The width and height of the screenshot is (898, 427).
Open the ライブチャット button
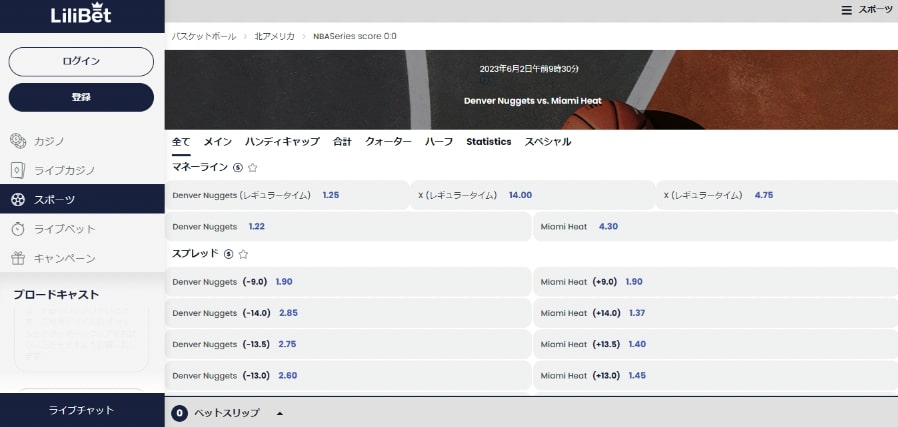coord(81,410)
